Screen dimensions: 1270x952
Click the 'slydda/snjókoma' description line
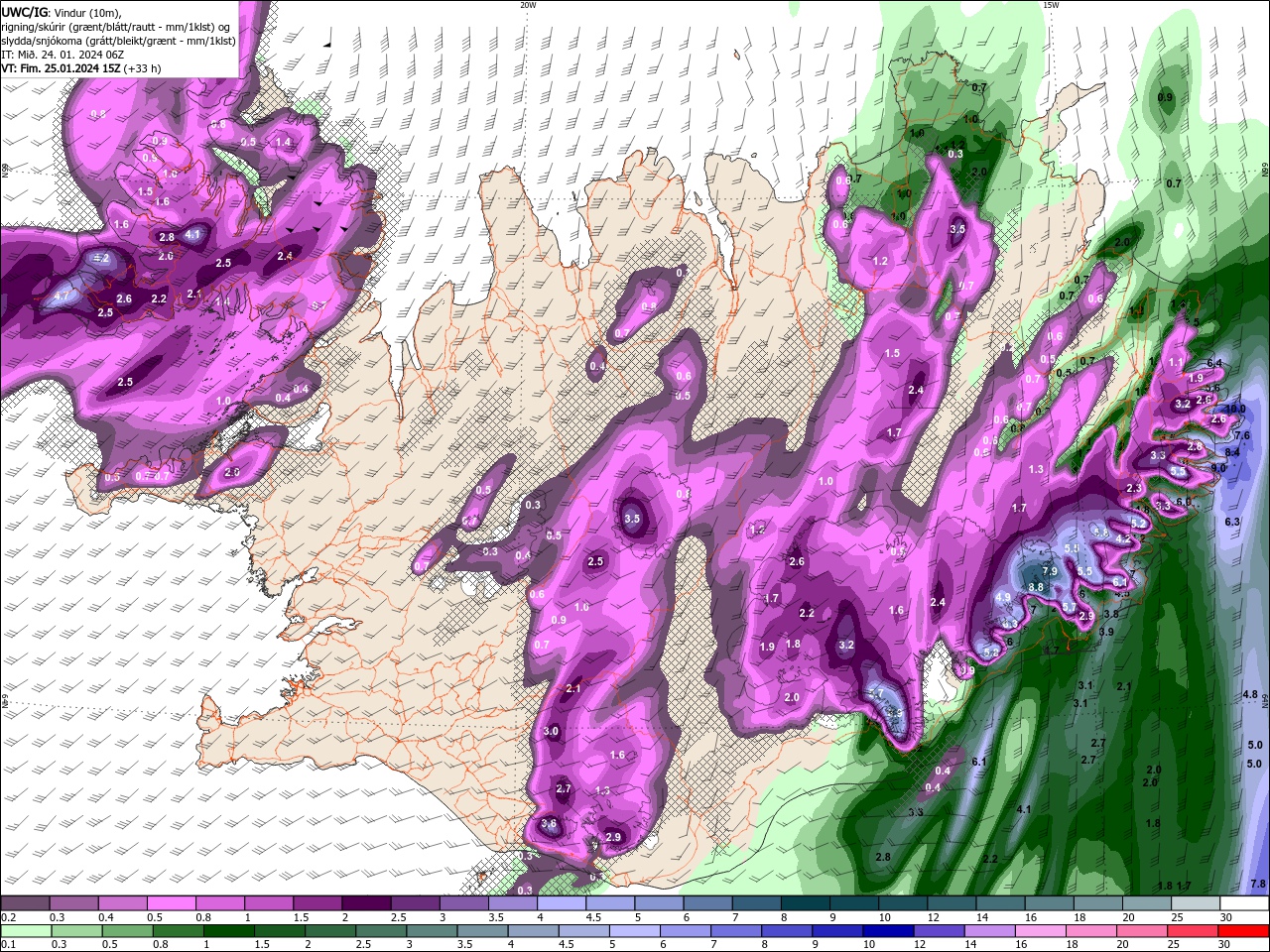(x=118, y=40)
